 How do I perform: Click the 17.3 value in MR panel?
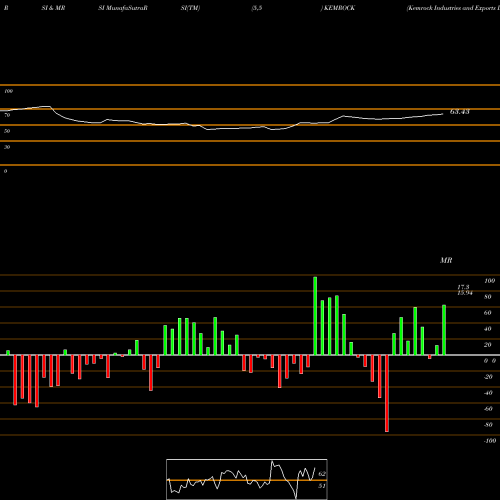(x=463, y=287)
